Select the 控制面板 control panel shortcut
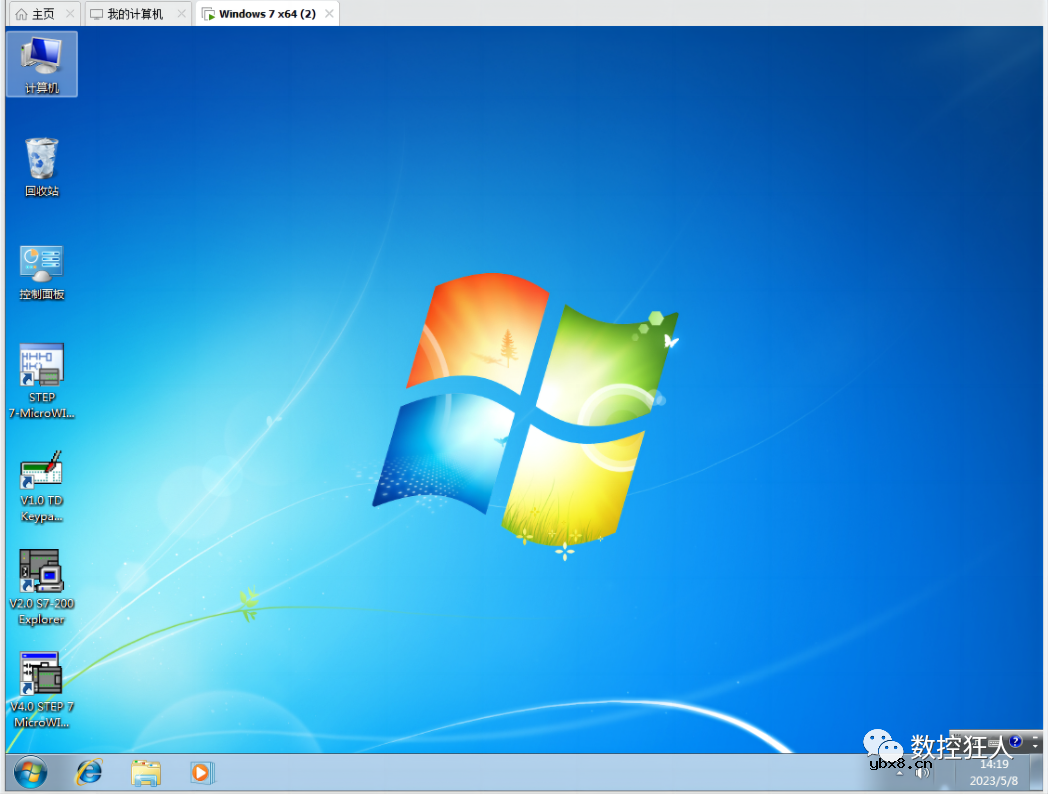Viewport: 1048px width, 794px height. [x=41, y=272]
